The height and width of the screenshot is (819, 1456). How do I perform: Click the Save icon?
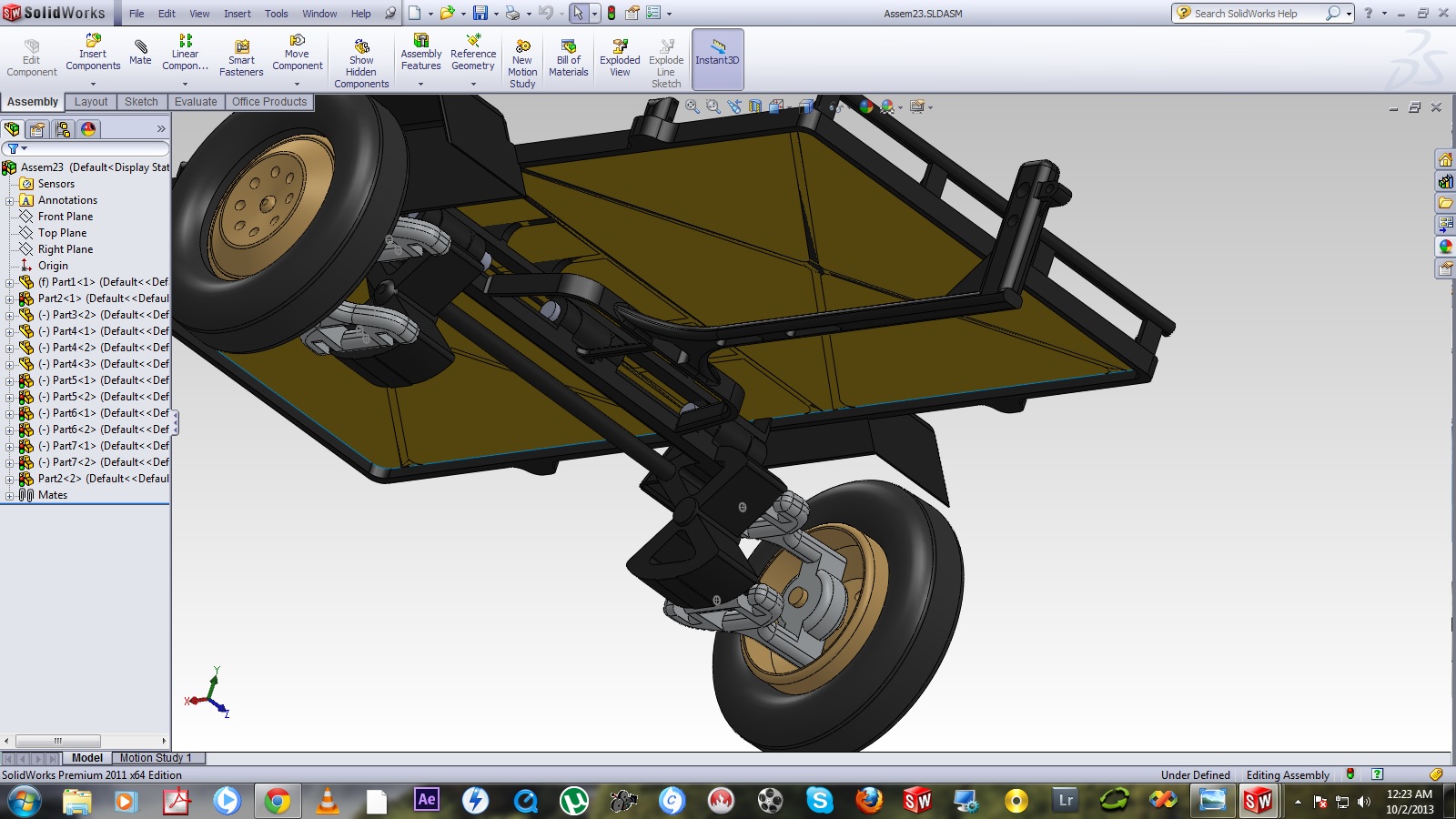(x=480, y=13)
